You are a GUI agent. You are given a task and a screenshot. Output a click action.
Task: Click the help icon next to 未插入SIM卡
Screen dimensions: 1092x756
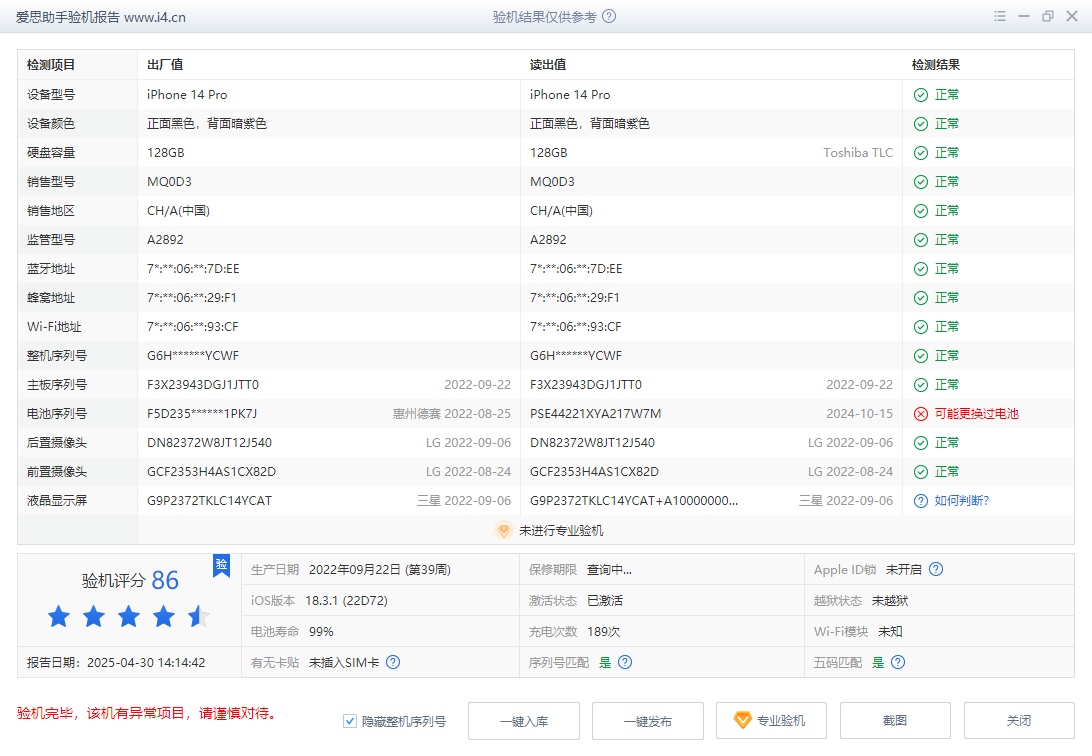393,662
